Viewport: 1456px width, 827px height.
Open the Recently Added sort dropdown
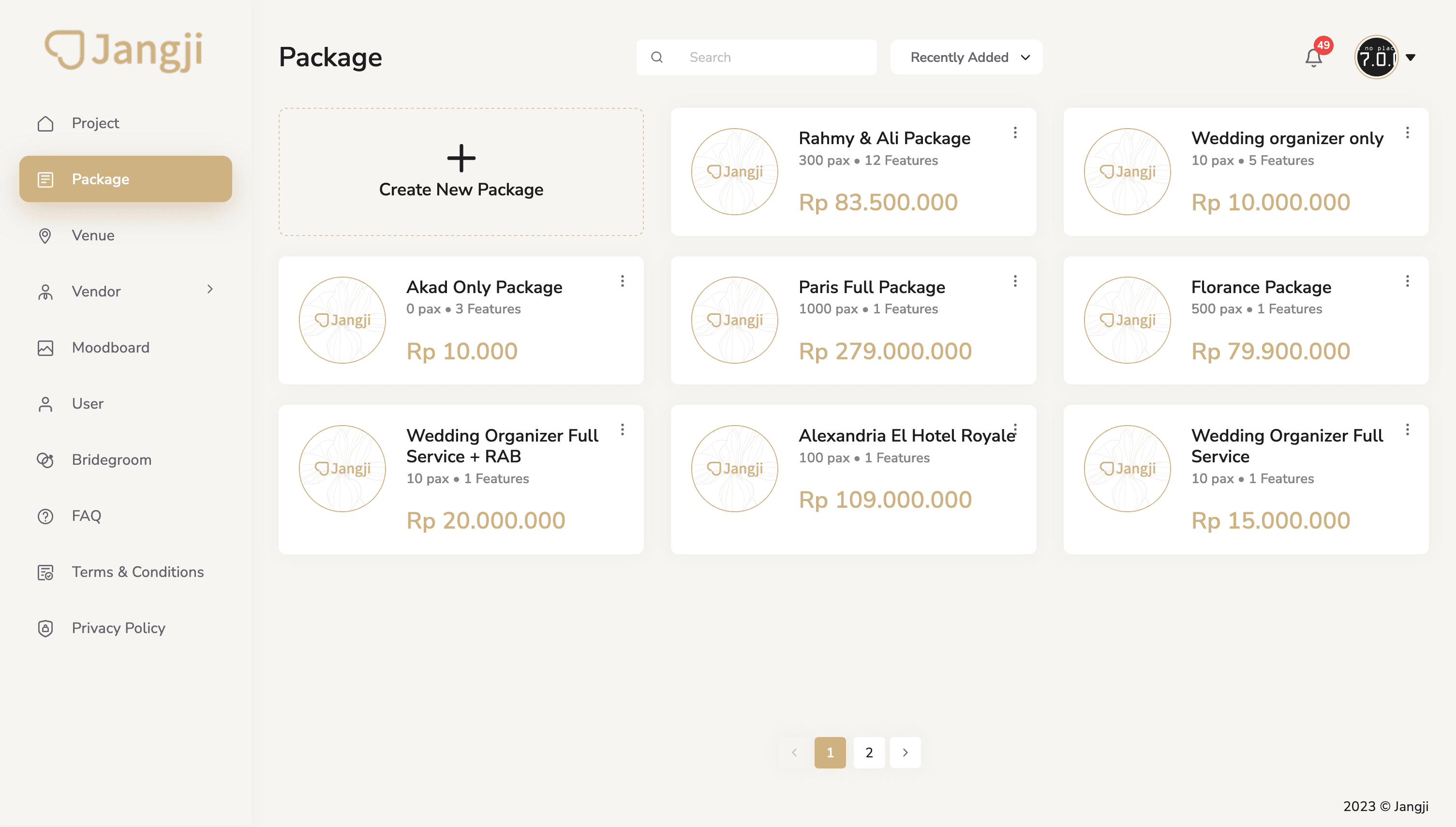click(966, 58)
